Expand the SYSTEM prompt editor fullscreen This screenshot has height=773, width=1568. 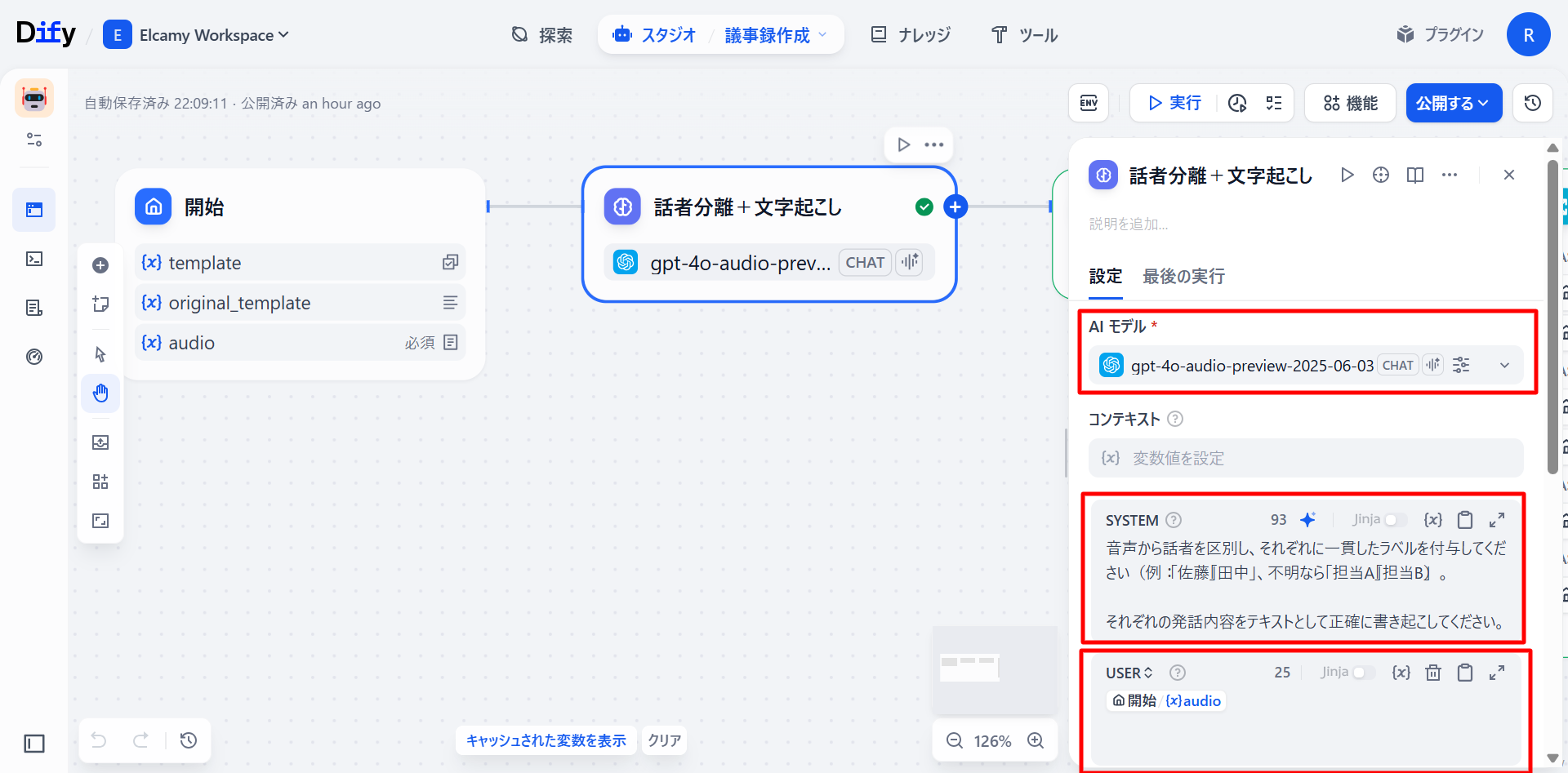[x=1496, y=520]
